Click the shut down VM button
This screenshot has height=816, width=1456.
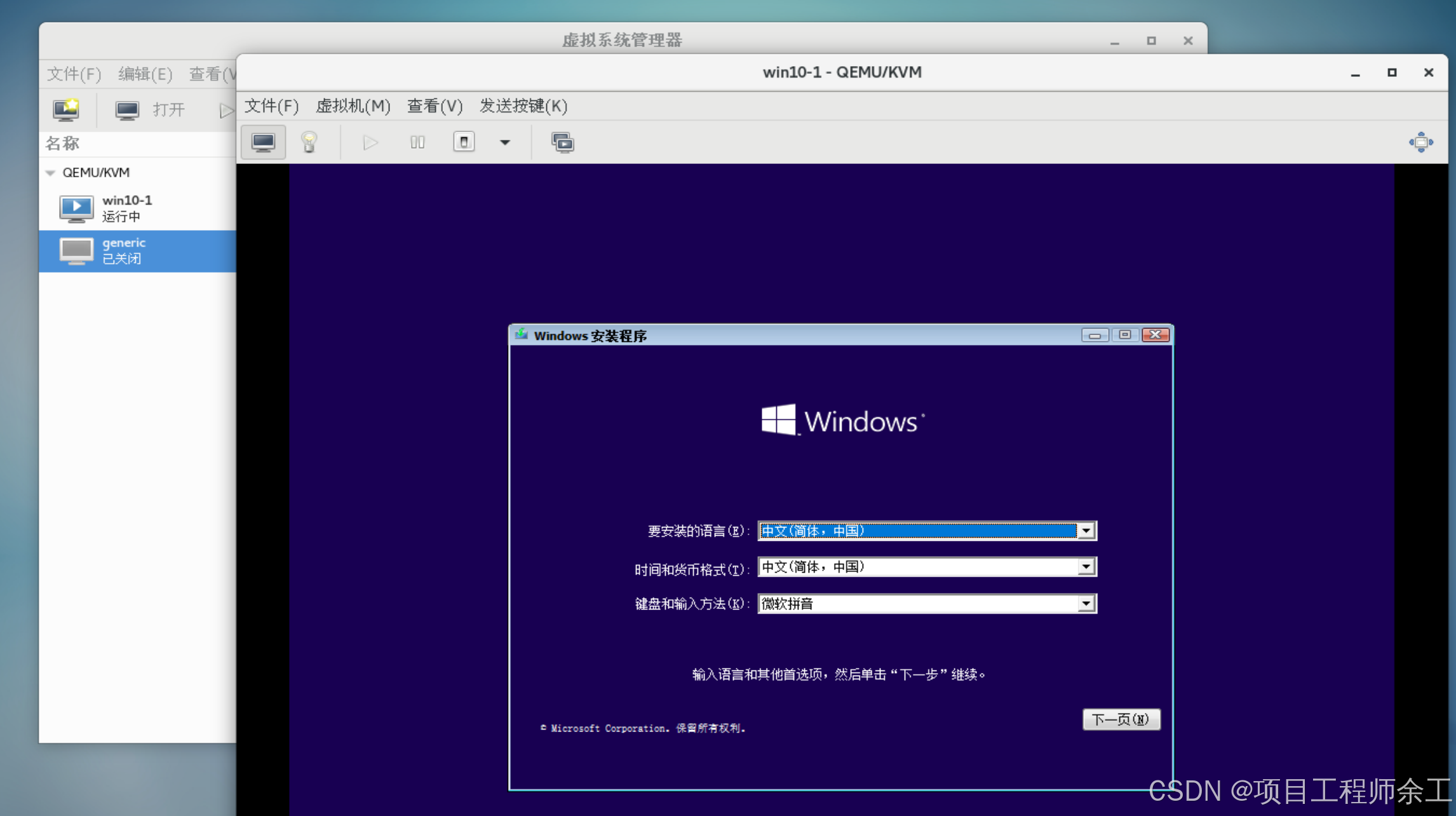[464, 142]
